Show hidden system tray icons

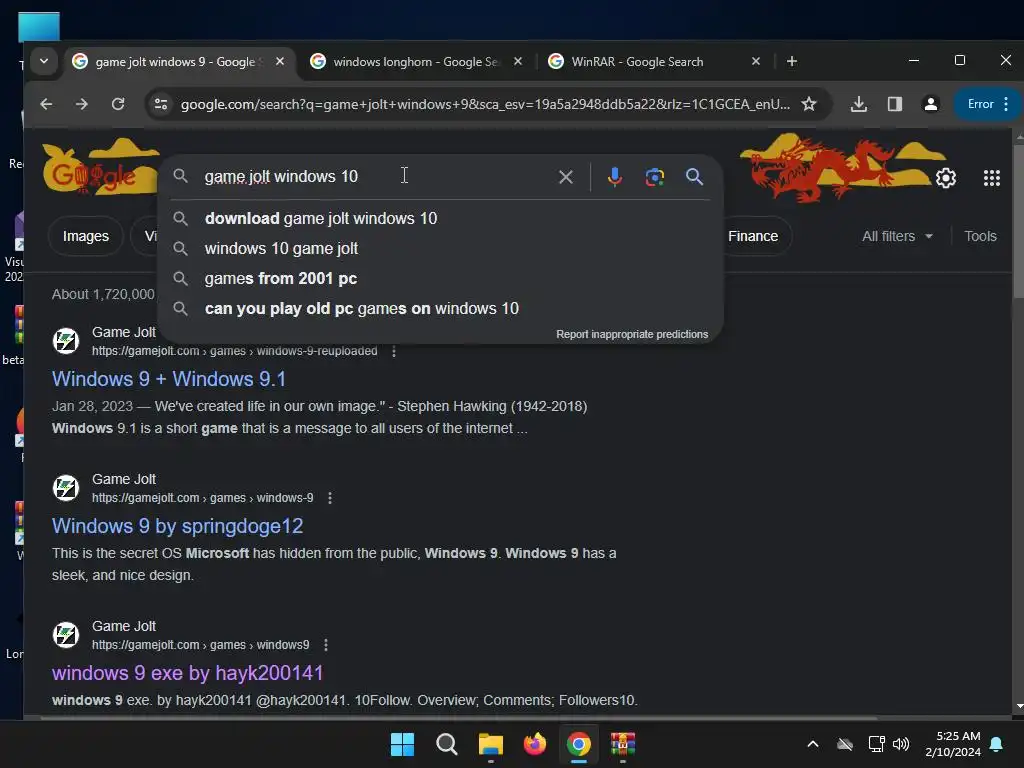[813, 744]
